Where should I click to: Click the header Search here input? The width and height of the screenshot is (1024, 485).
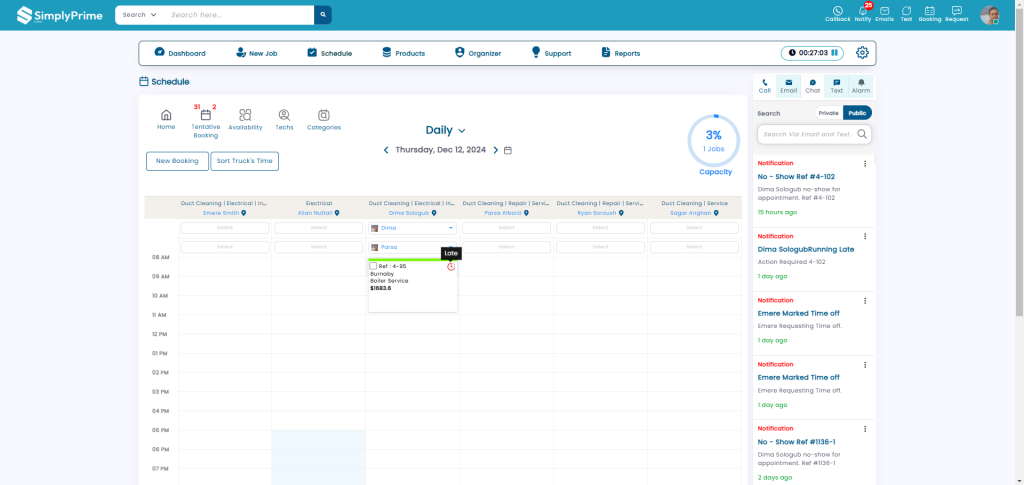tap(239, 15)
